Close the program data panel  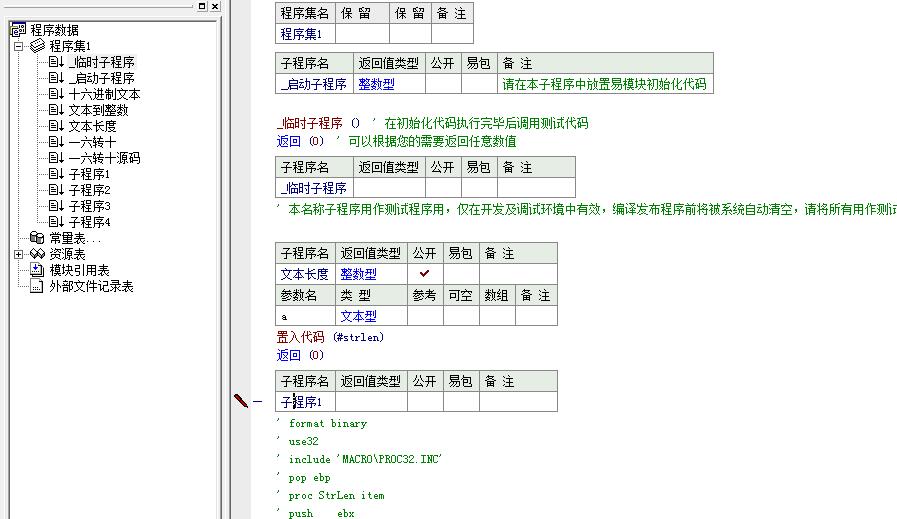coord(215,6)
